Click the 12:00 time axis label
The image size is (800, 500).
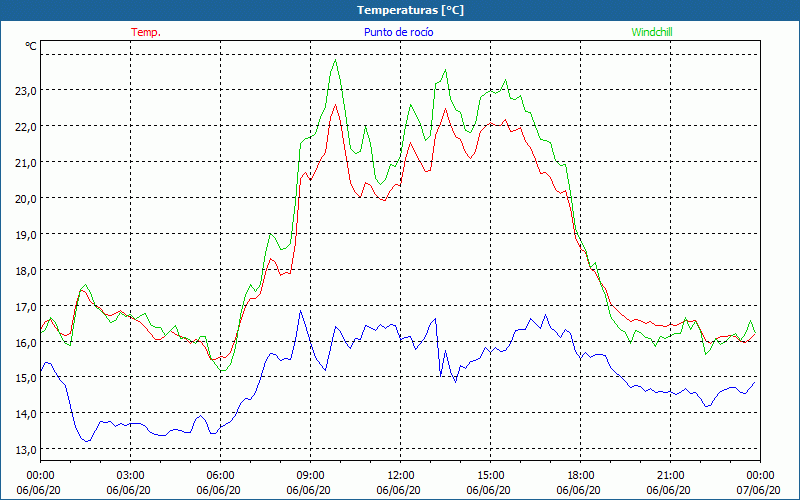(x=401, y=476)
